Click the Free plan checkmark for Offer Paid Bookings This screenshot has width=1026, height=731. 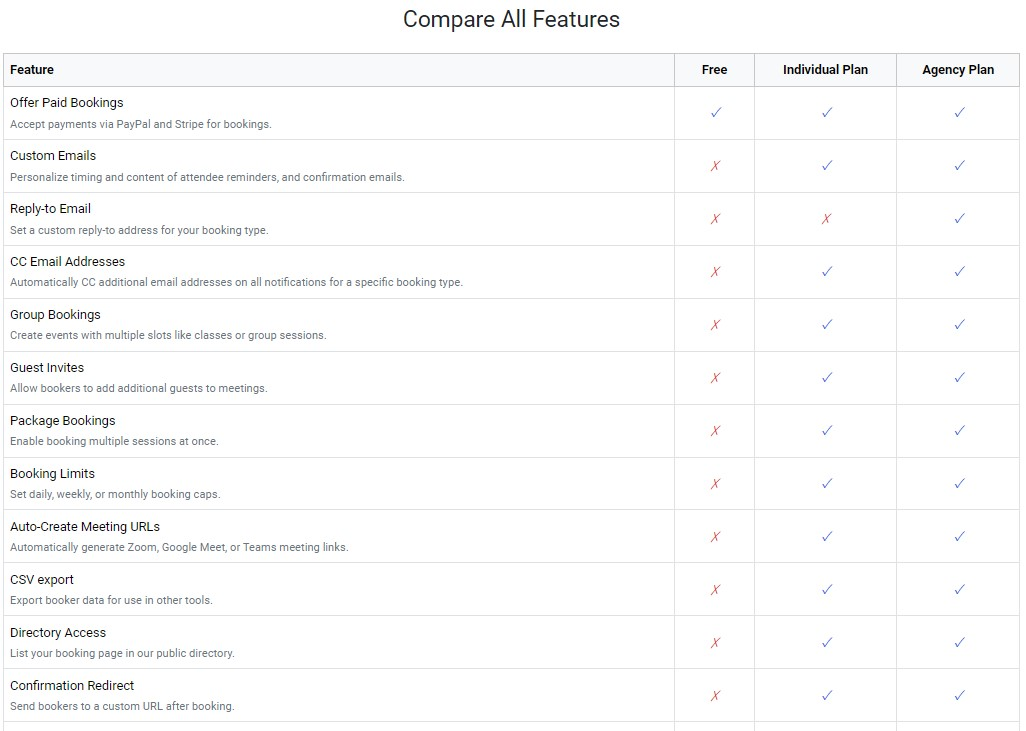[x=715, y=113]
